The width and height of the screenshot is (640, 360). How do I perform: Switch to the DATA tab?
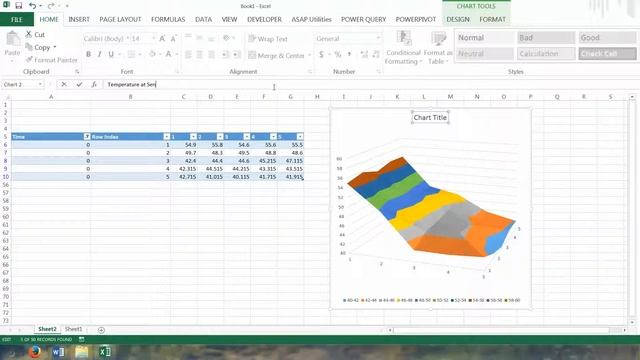[x=203, y=19]
